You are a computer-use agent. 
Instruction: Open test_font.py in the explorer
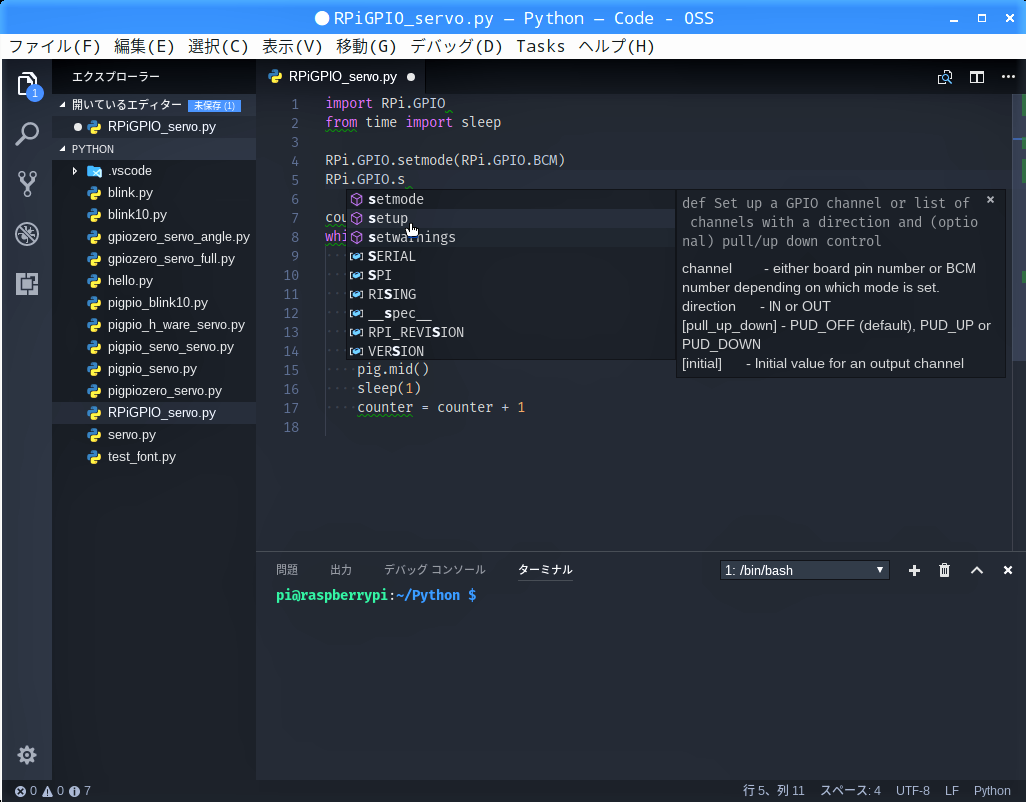coord(154,457)
